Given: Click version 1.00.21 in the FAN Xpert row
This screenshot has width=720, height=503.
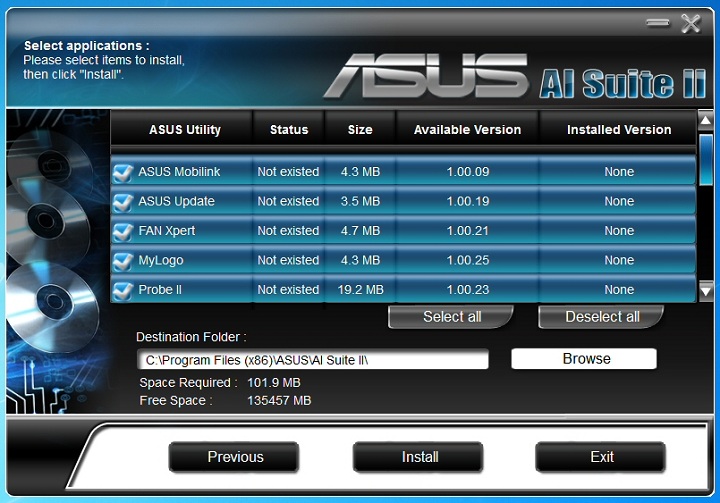Looking at the screenshot, I should point(468,231).
